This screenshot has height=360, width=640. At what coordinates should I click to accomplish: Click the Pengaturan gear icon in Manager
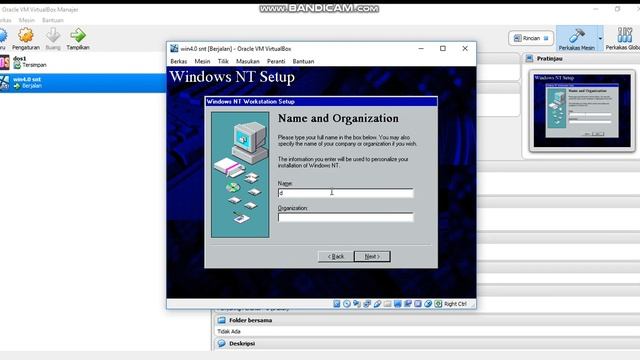26,36
